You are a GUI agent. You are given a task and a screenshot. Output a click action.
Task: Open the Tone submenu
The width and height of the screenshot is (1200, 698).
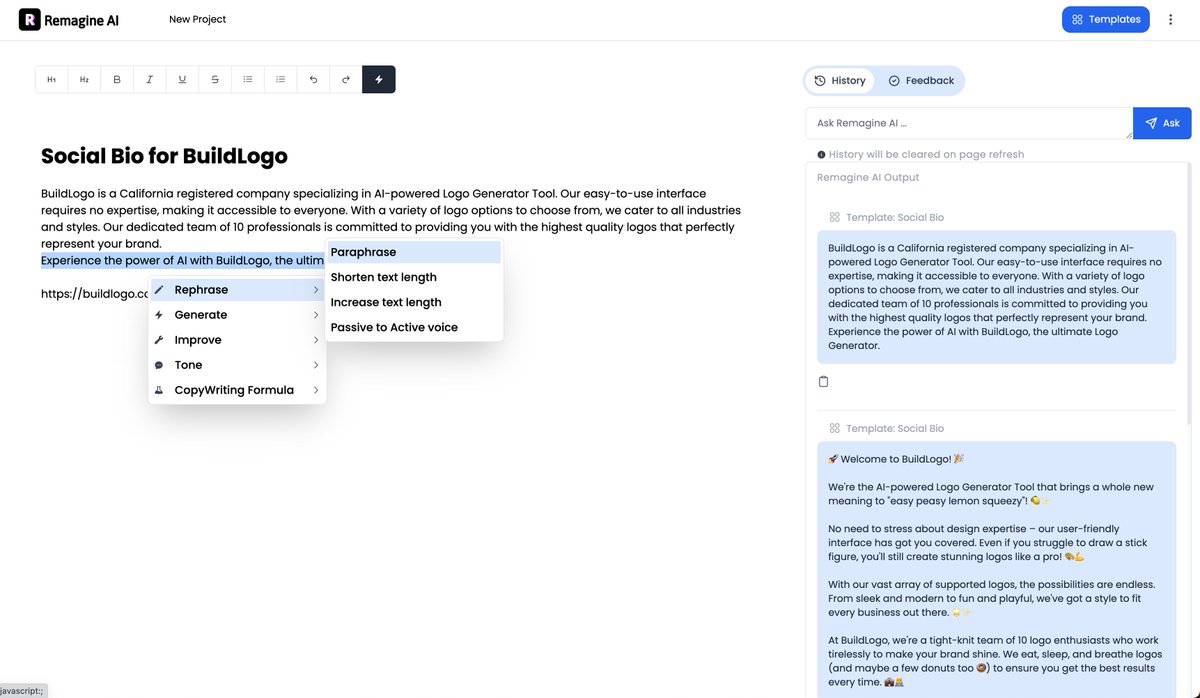(237, 365)
